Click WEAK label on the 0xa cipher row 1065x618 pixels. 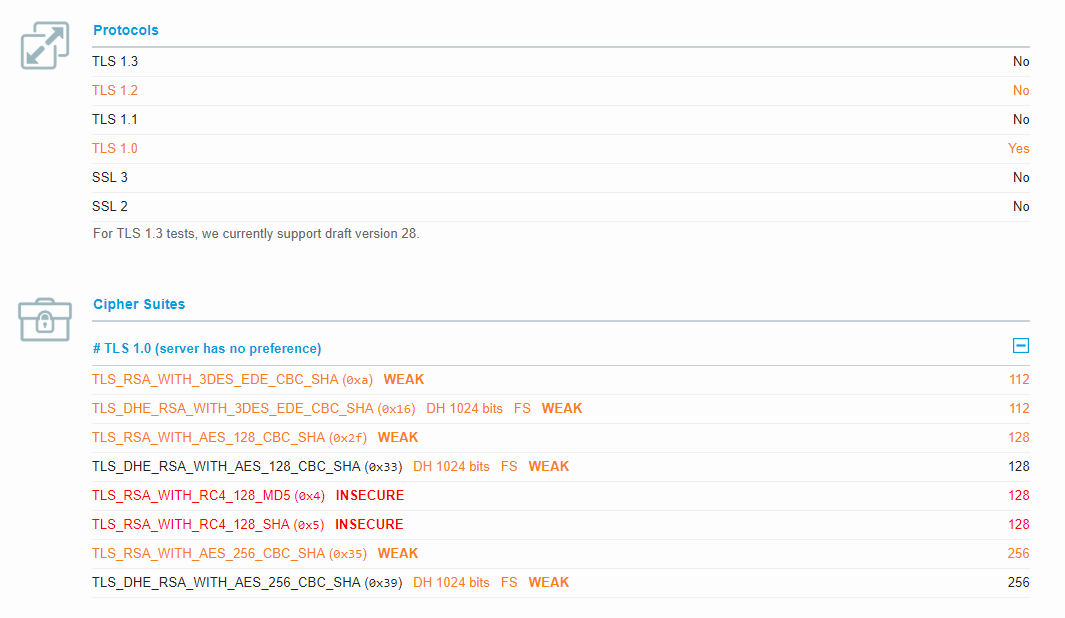(403, 380)
